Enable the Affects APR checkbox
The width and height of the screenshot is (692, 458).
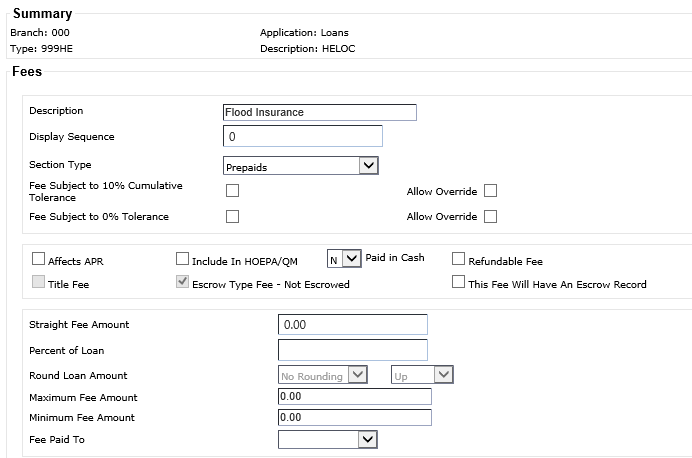click(x=38, y=259)
